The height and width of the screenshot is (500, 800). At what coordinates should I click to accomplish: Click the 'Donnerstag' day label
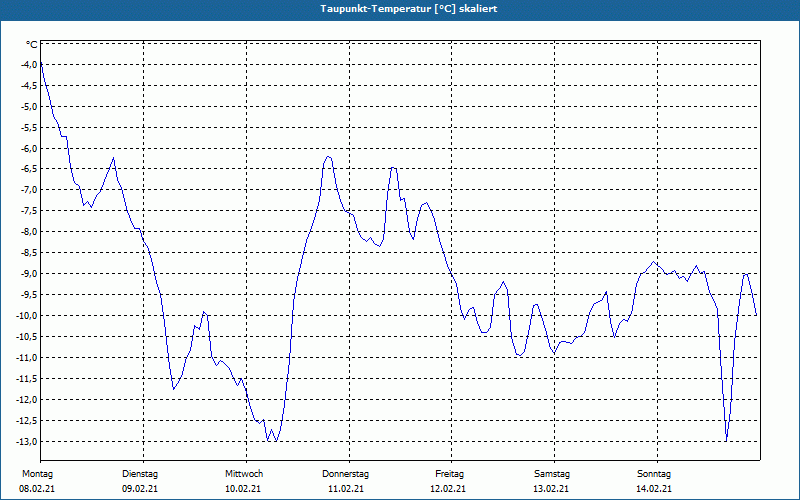(x=345, y=474)
